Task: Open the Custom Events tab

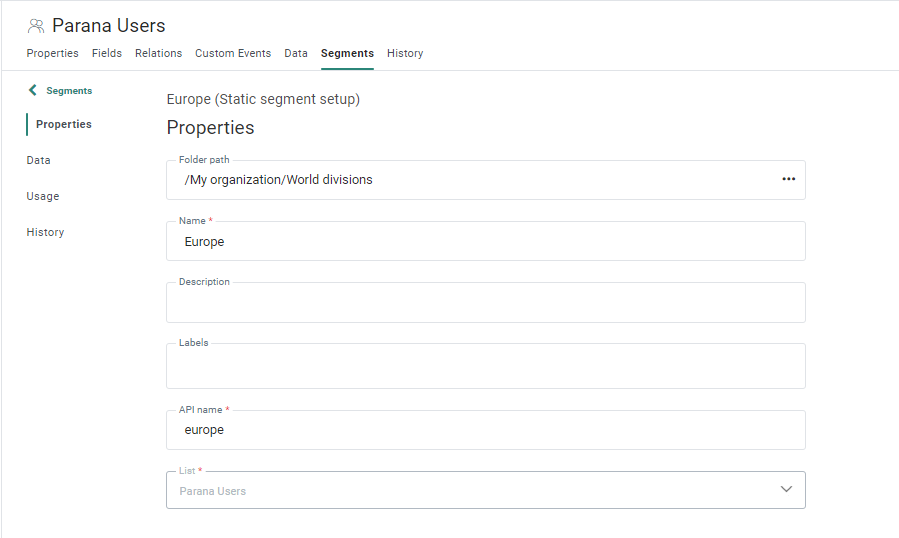Action: point(233,53)
